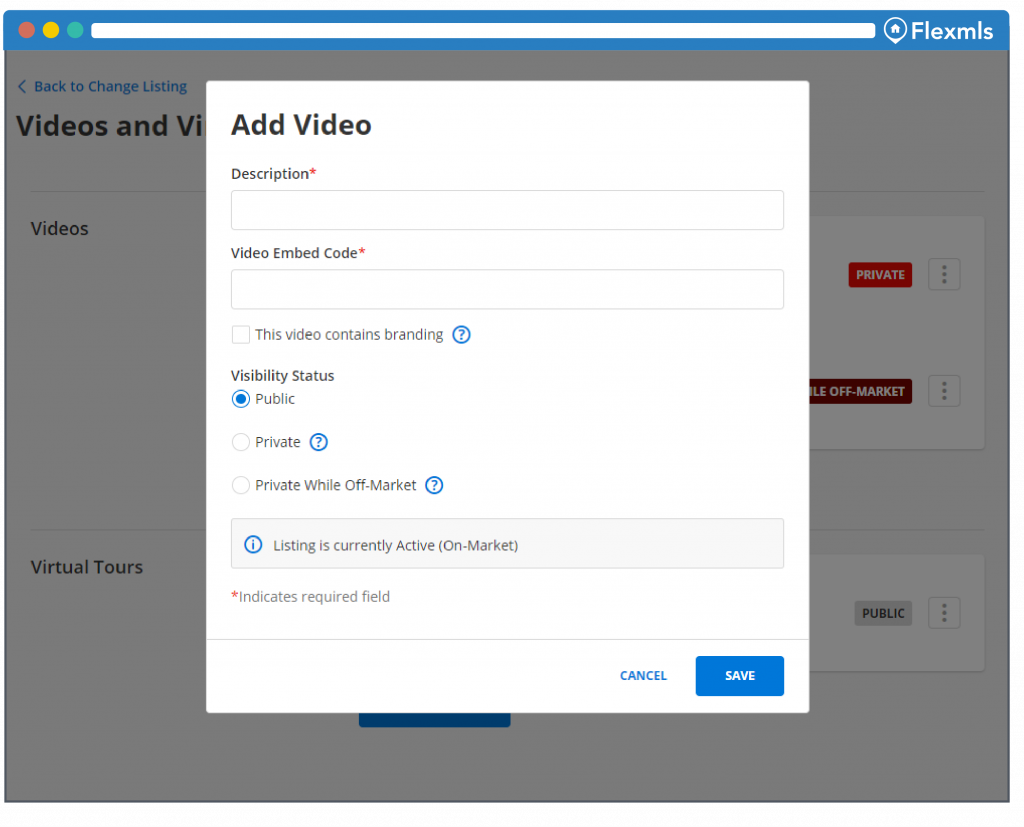Click info icon in listing status notice
The width and height of the screenshot is (1024, 827).
click(x=253, y=544)
